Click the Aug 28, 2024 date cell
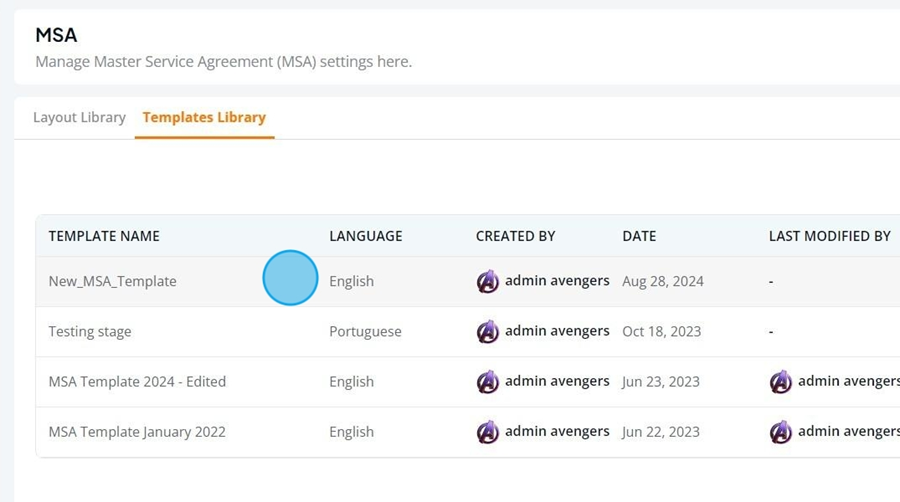Screen dimensions: 900x502 [x=663, y=281]
